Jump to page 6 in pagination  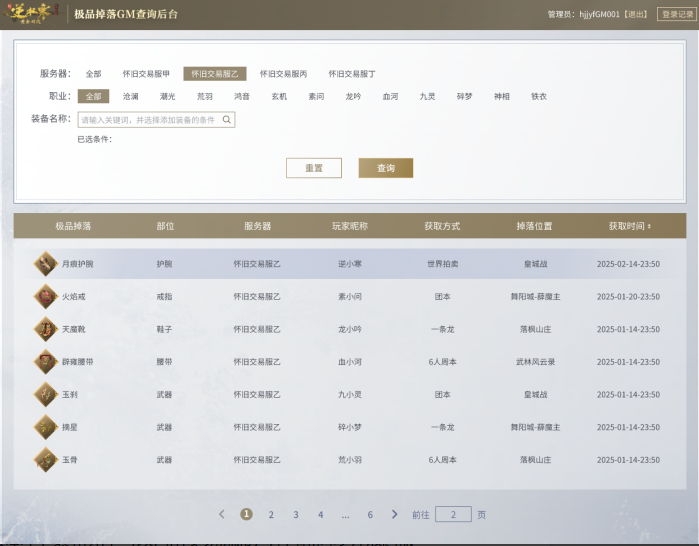point(369,514)
